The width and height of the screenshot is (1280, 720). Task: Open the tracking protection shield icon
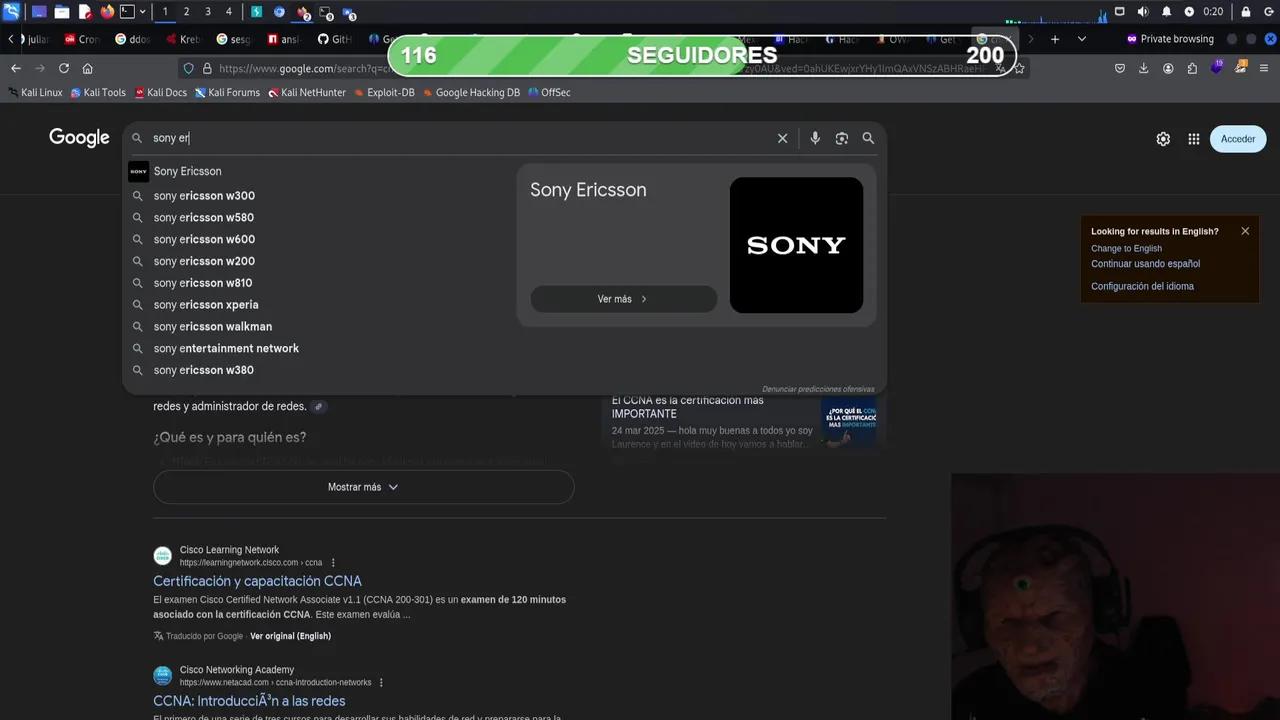(x=188, y=69)
